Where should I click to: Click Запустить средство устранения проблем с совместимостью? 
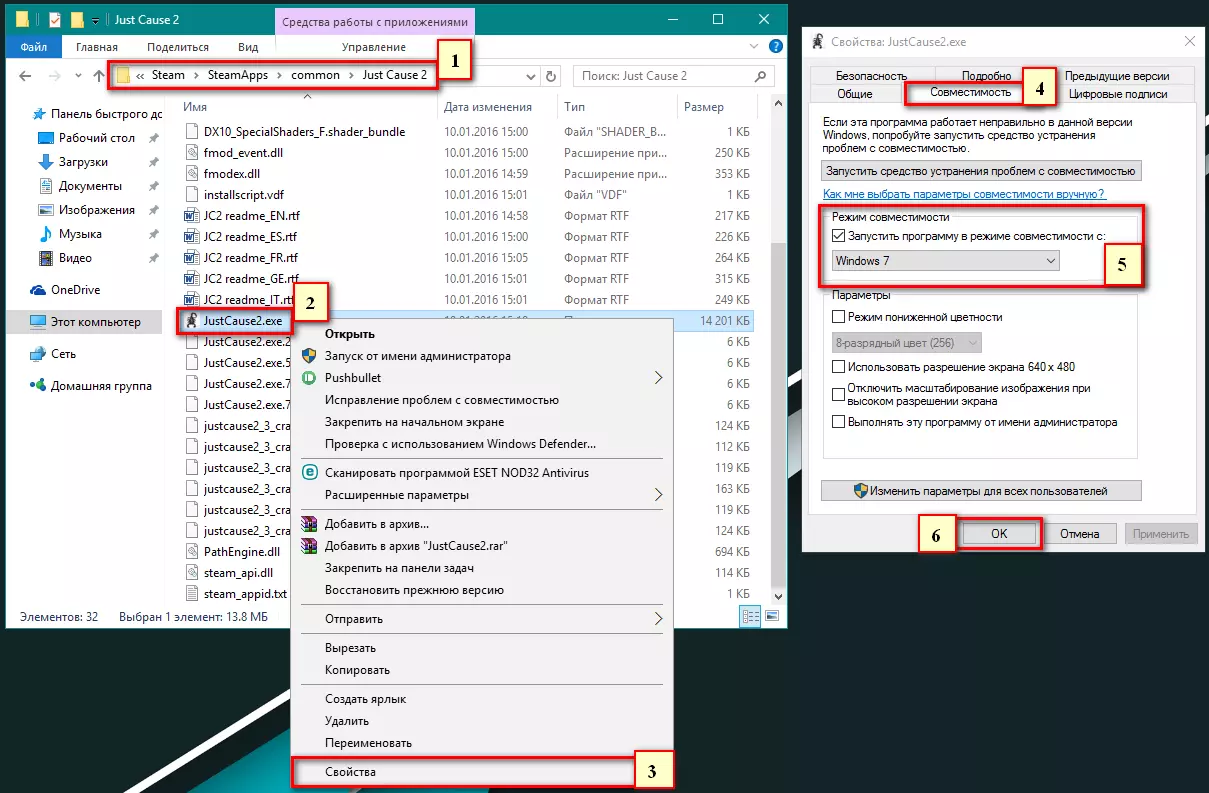981,171
